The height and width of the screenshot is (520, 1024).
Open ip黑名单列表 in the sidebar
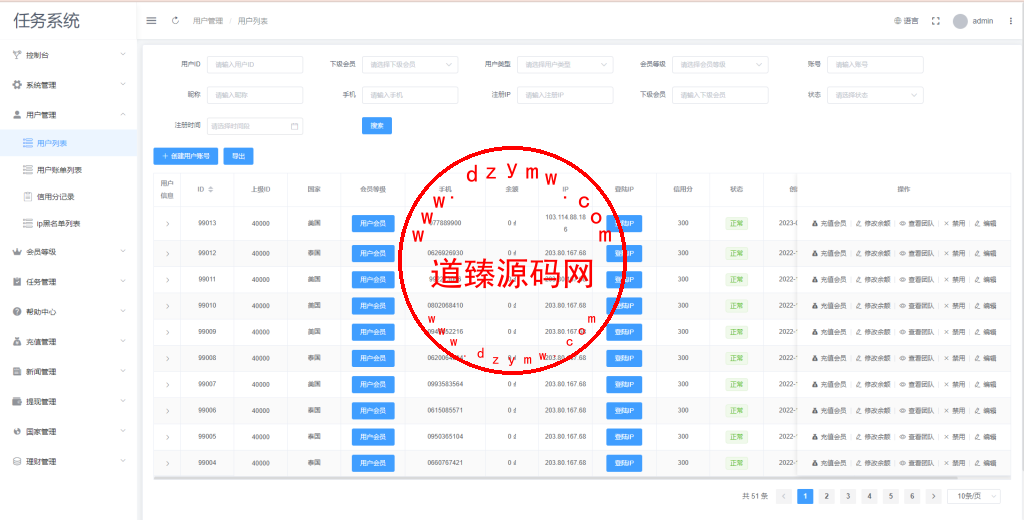(69, 224)
